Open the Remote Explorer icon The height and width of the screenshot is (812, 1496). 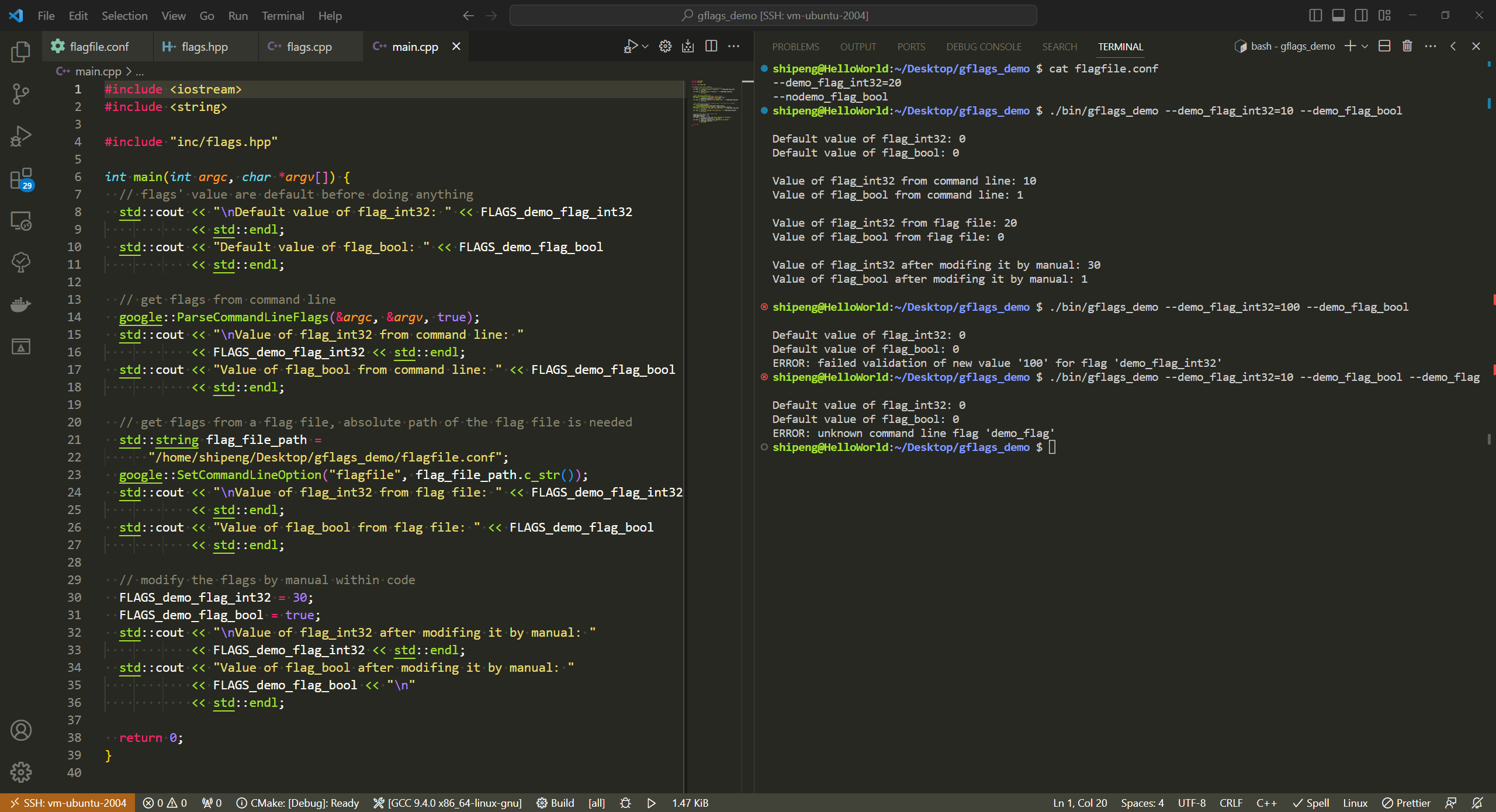21,221
